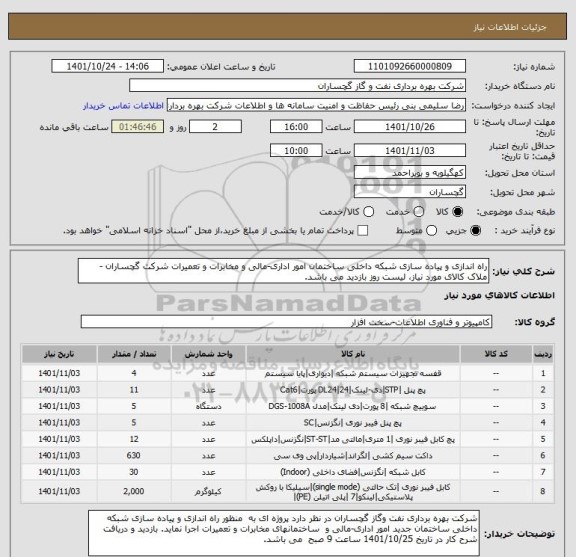Click quantity 30 in the network cable row
Image resolution: width=576 pixels, height=557 pixels.
click(x=134, y=472)
